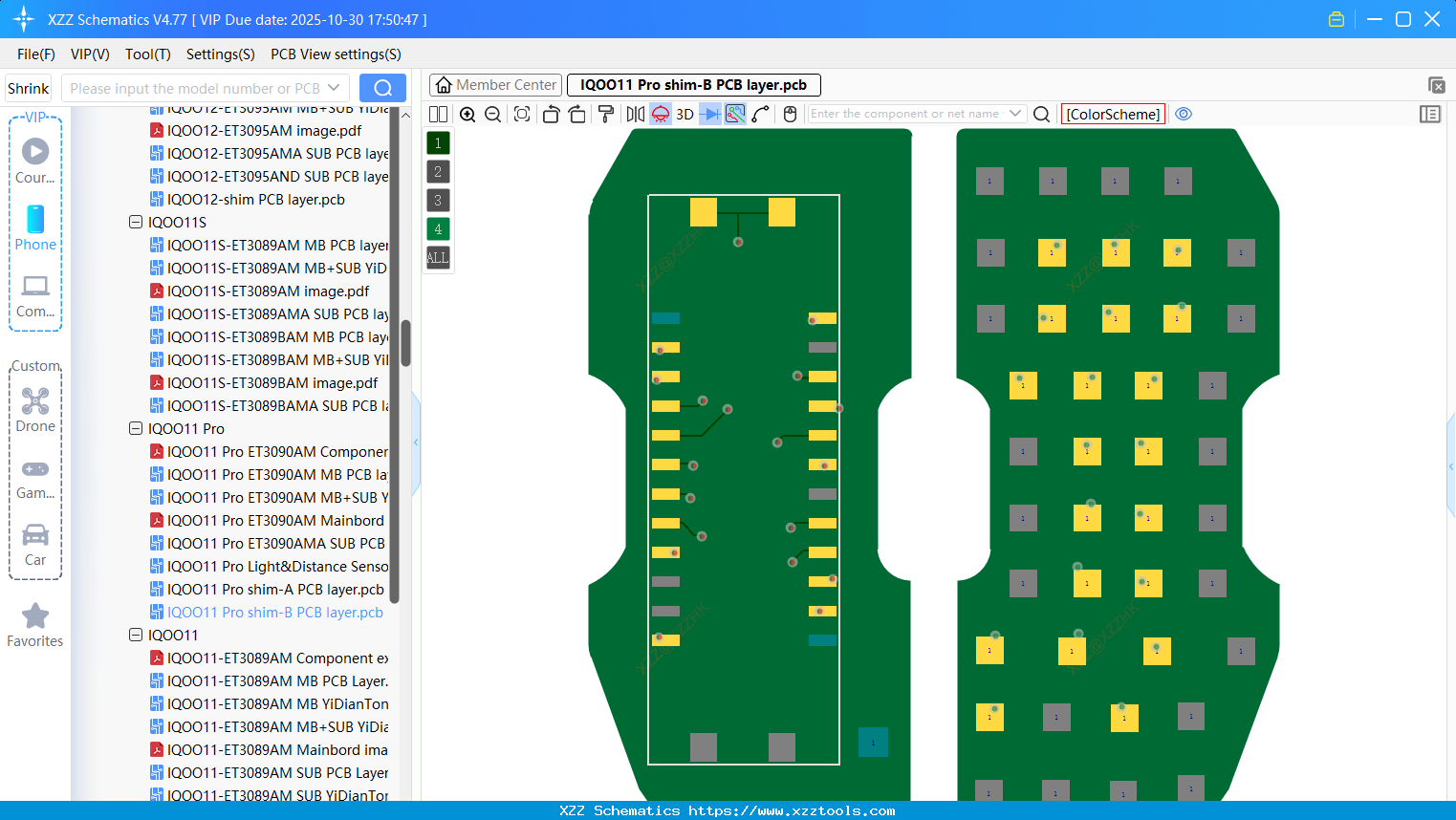
Task: Collapse the IQOO11S tree node
Action: tap(135, 222)
